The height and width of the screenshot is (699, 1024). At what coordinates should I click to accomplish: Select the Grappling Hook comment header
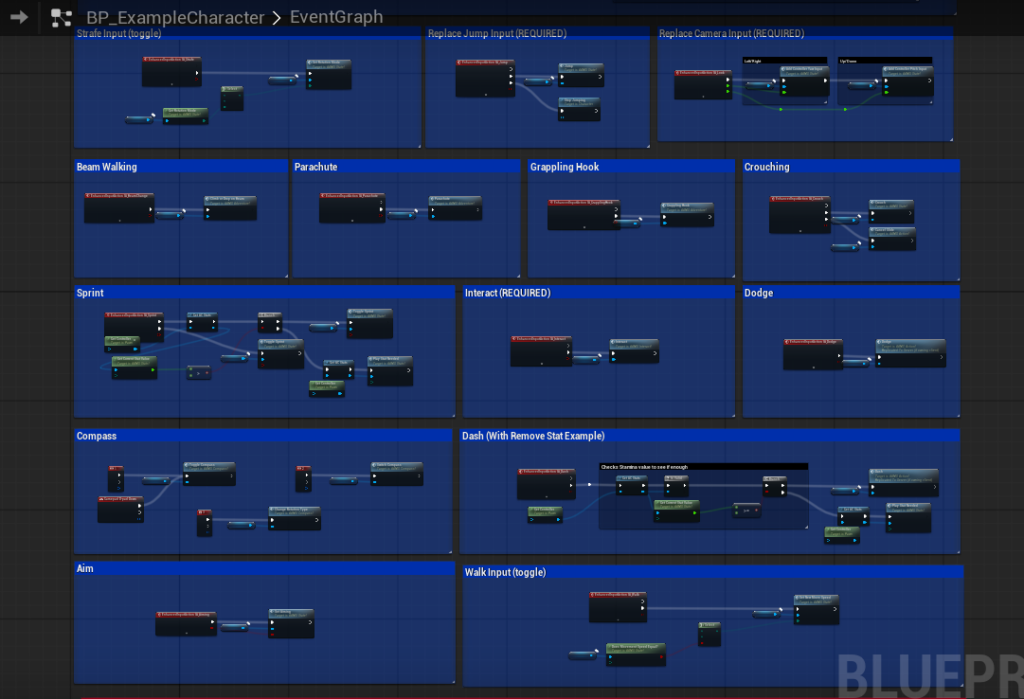565,167
